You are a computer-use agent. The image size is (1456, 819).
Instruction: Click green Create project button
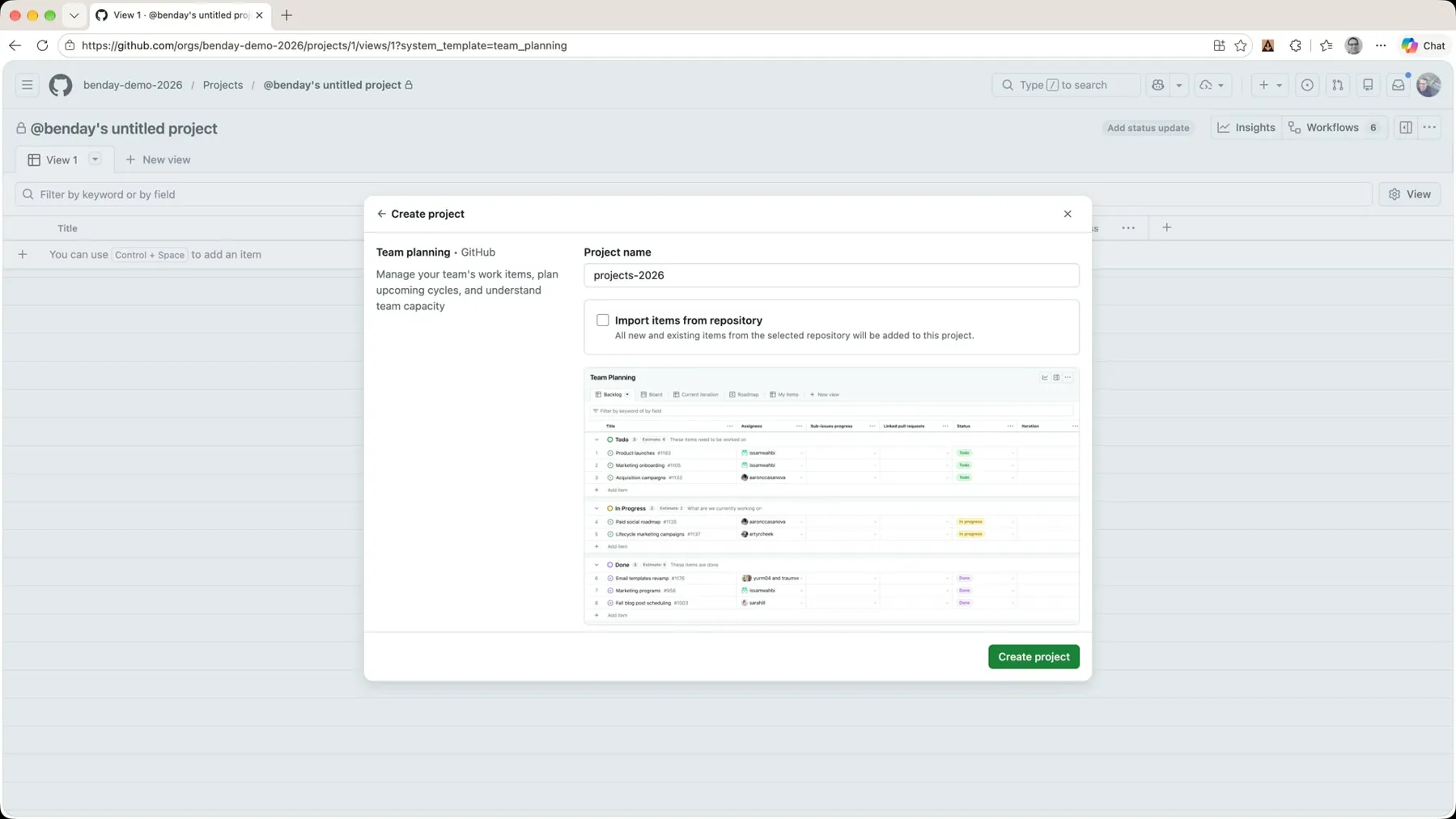click(x=1034, y=656)
